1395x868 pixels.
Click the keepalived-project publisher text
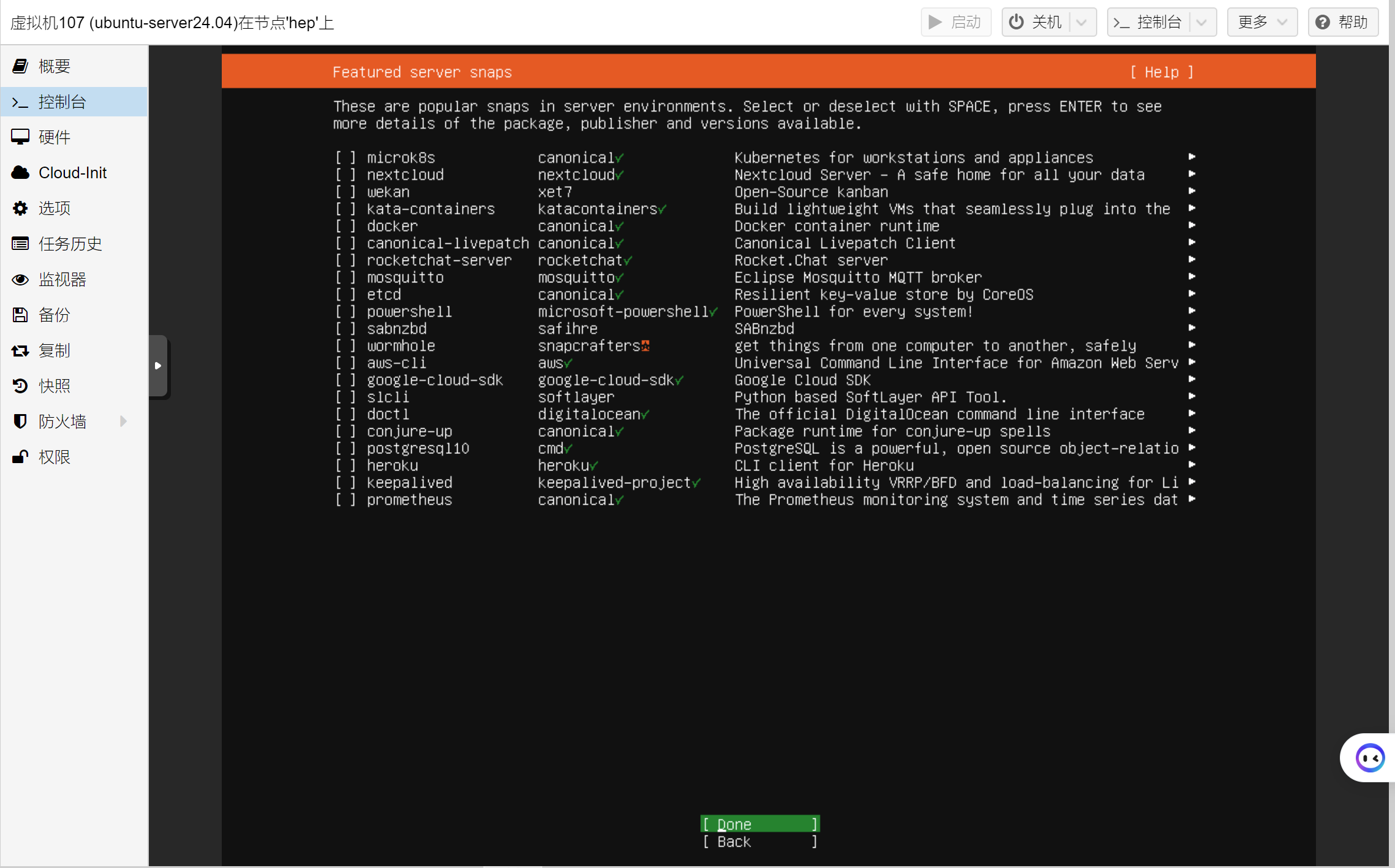click(x=614, y=483)
